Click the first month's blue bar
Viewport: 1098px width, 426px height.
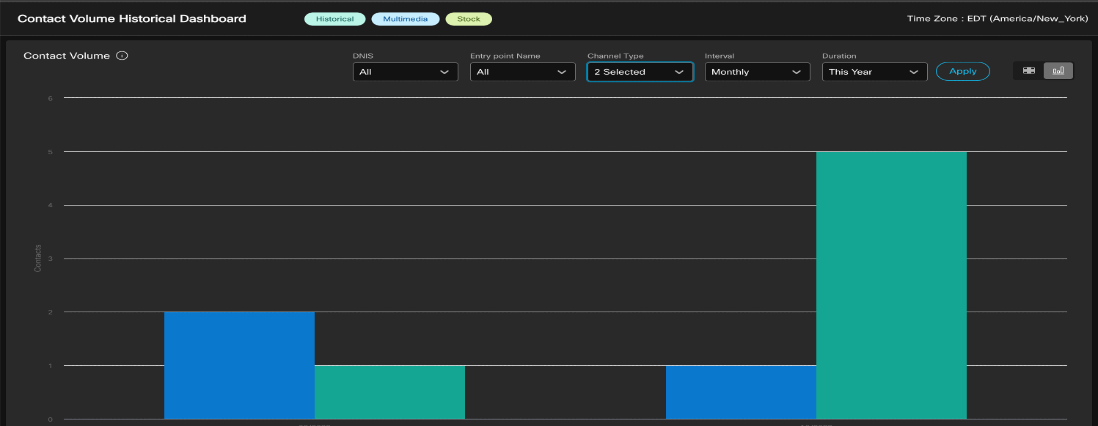pyautogui.click(x=239, y=365)
